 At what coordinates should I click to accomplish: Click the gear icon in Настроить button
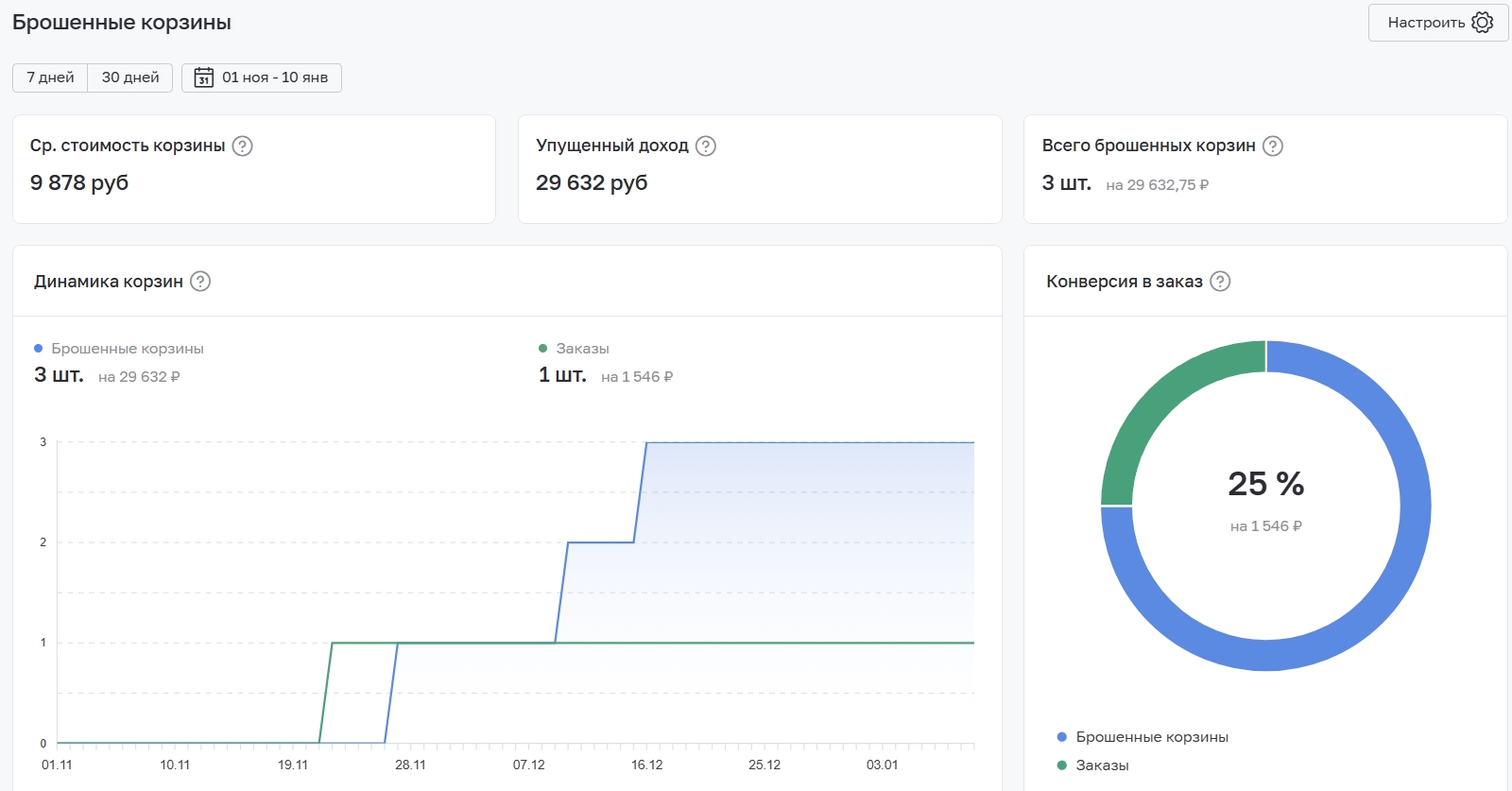click(x=1482, y=23)
